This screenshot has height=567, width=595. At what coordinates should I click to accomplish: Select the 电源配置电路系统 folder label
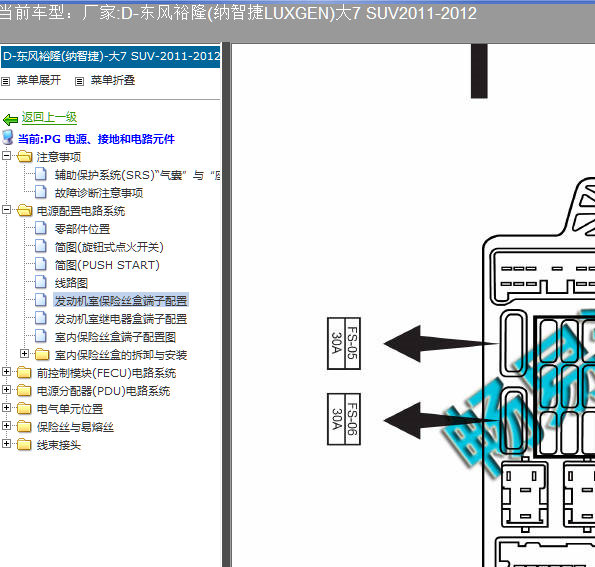[81, 211]
